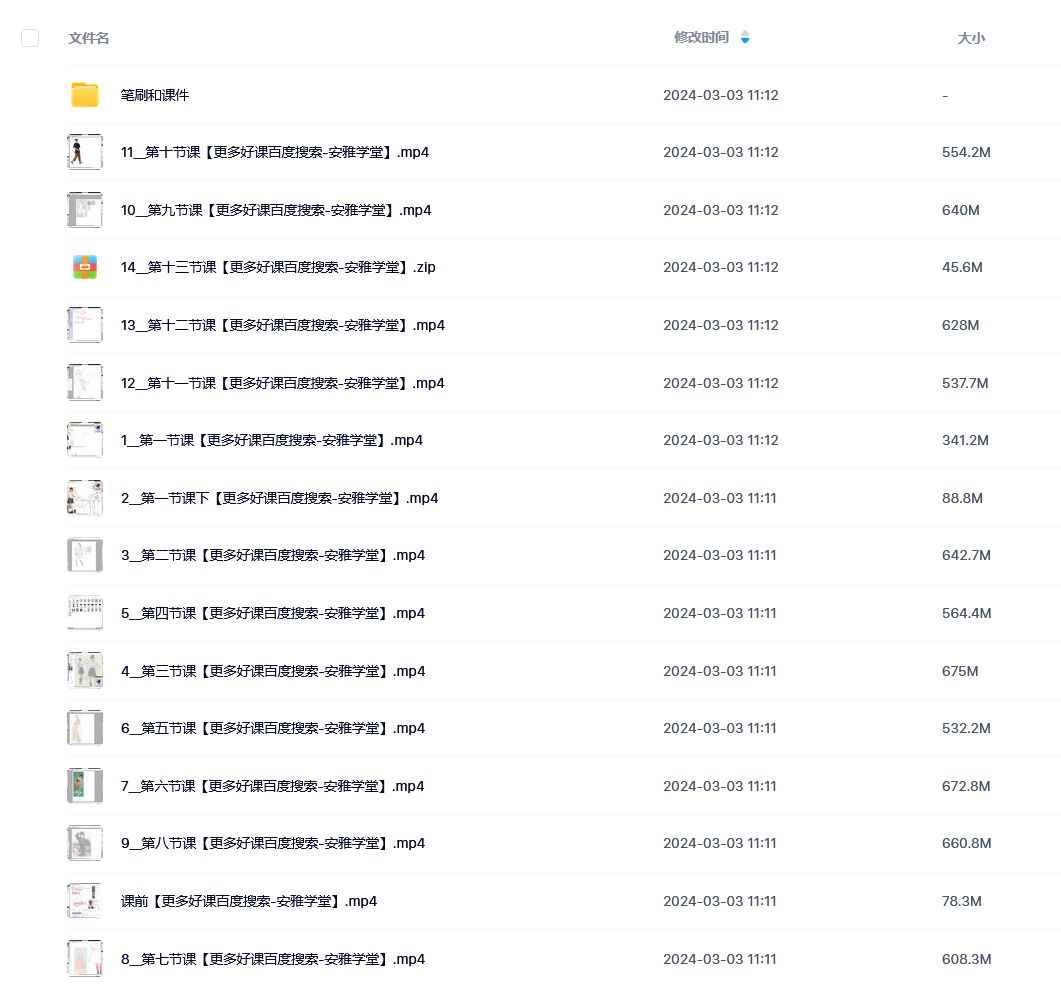Click the 8_第七节课 thumbnail icon
Viewport: 1061px width, 988px height.
pyautogui.click(x=85, y=959)
